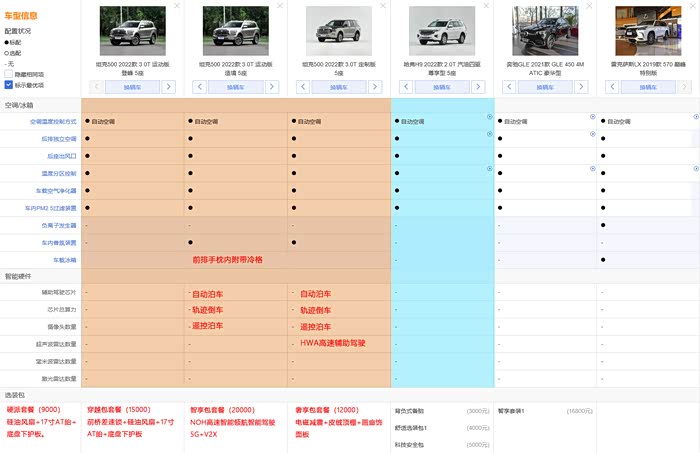Click circle icon in Haval H9 温度分区控制 row
The width and height of the screenshot is (700, 453).
pyautogui.click(x=490, y=169)
